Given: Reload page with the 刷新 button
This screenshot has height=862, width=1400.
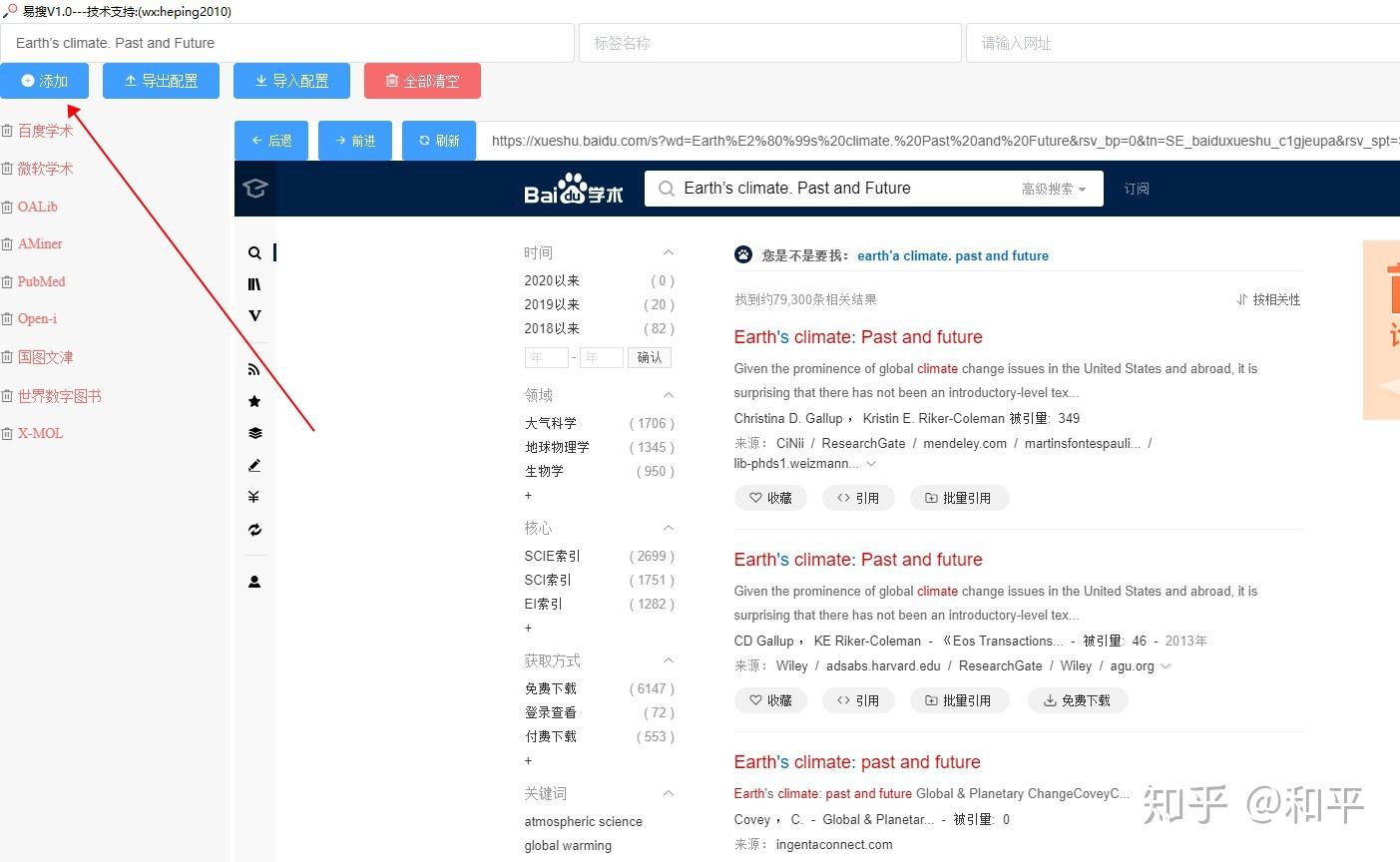Looking at the screenshot, I should pos(439,141).
